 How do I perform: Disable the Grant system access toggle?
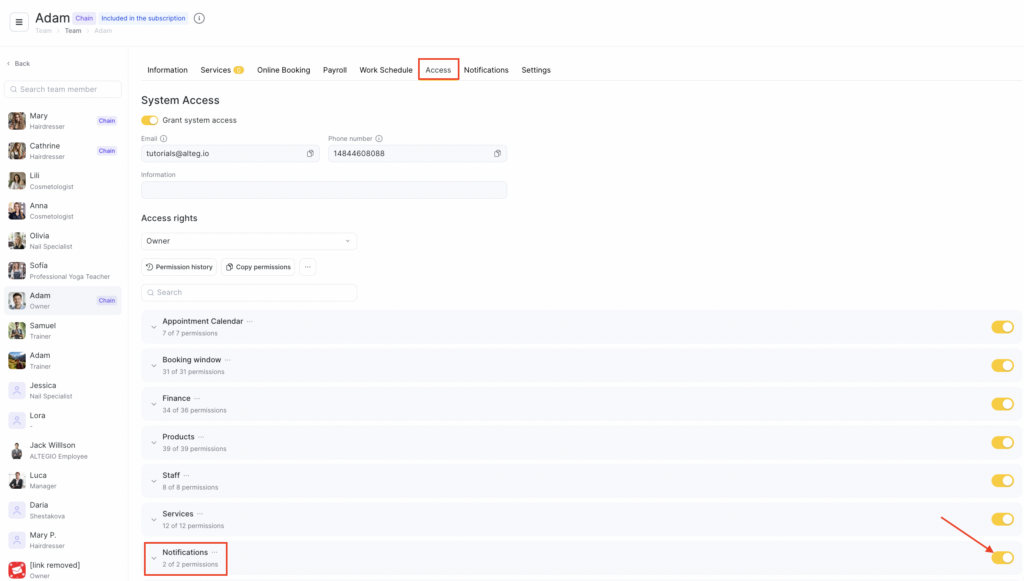click(x=150, y=120)
